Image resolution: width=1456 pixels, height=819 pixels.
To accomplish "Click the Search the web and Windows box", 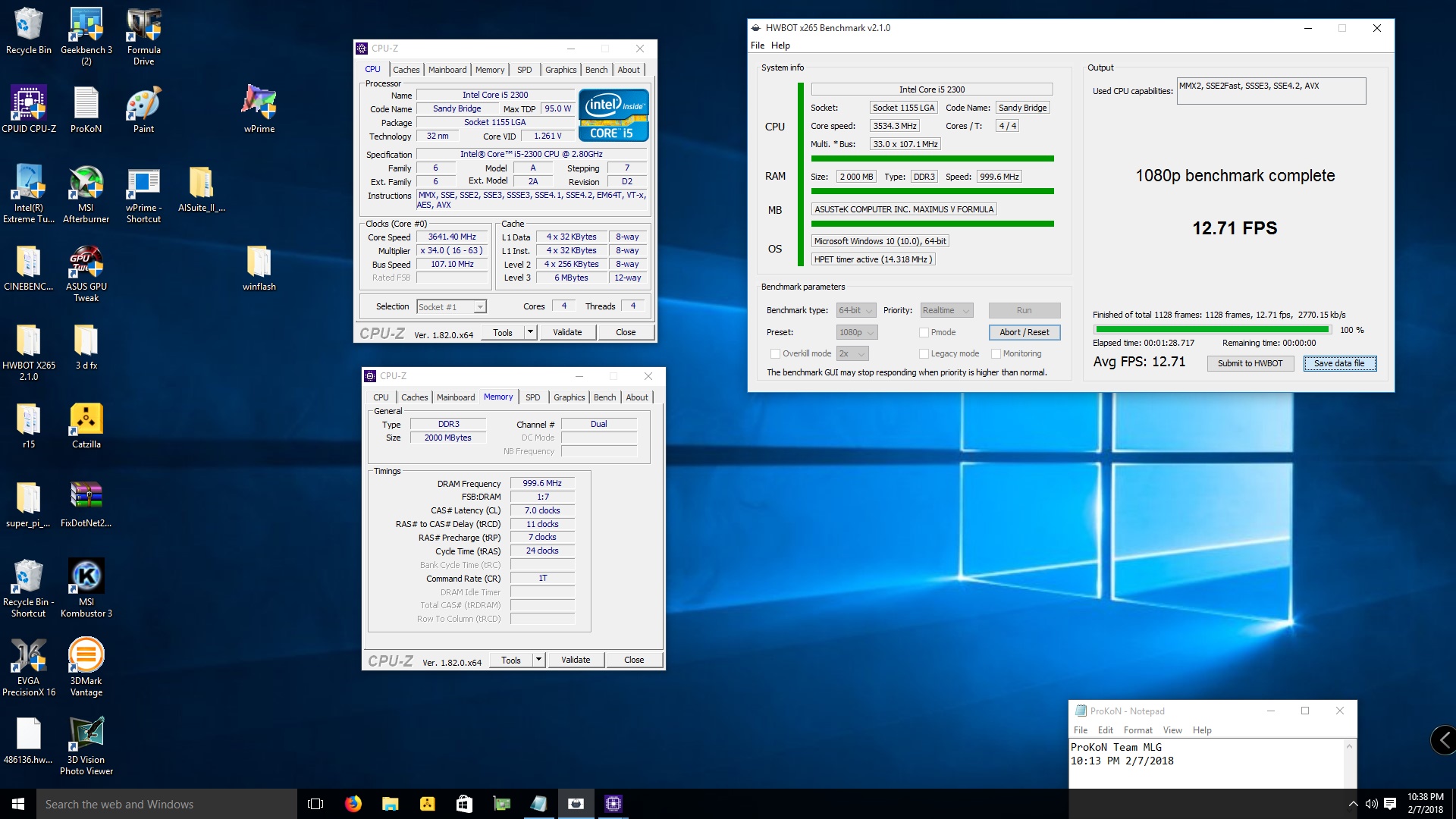I will click(167, 804).
